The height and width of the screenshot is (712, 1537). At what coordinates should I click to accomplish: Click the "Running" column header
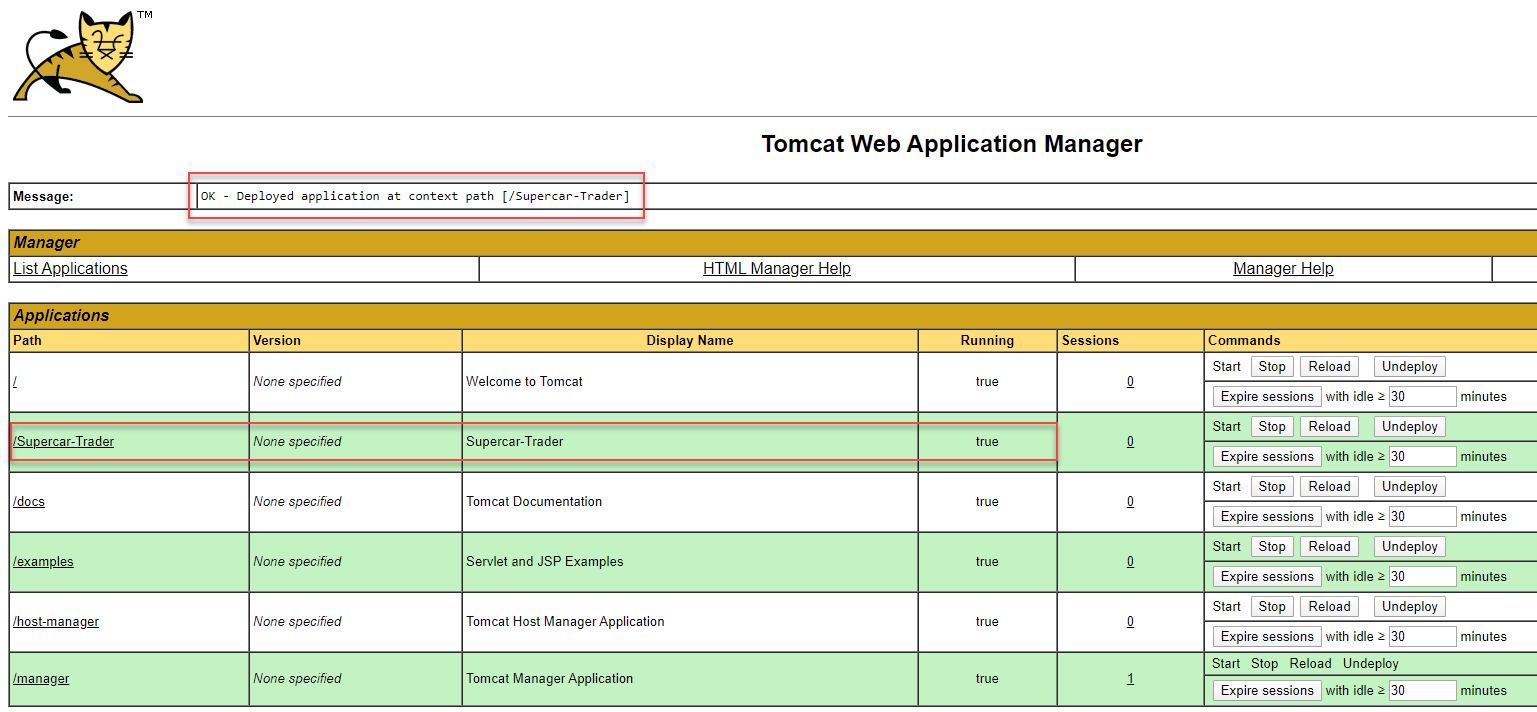(x=987, y=340)
